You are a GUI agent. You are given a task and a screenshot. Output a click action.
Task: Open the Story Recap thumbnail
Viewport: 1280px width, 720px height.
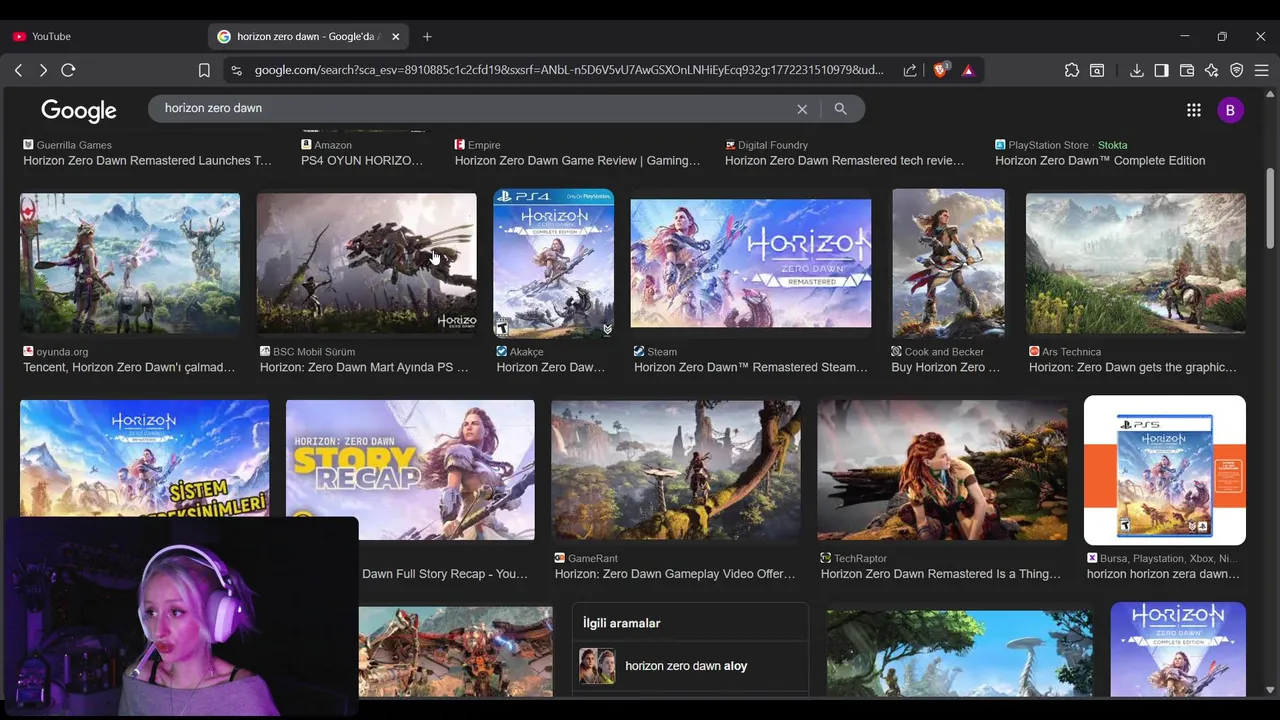(410, 470)
